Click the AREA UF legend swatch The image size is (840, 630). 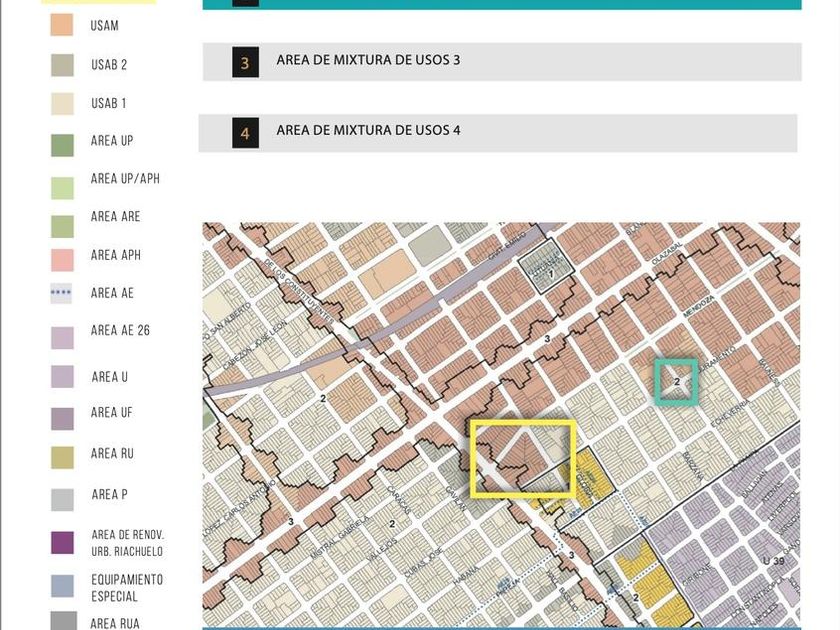pos(62,419)
